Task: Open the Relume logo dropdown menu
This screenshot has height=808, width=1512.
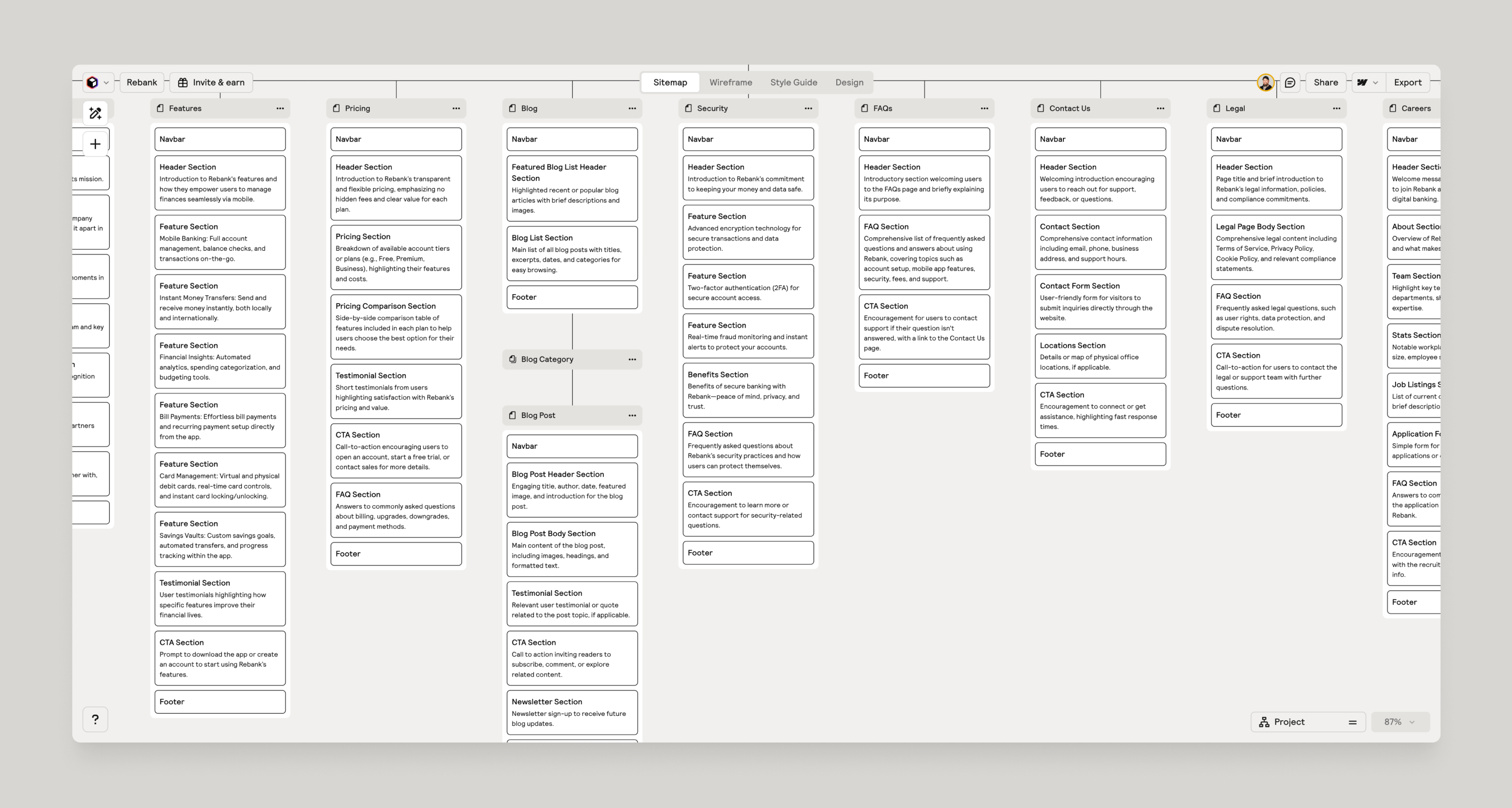Action: pos(98,83)
